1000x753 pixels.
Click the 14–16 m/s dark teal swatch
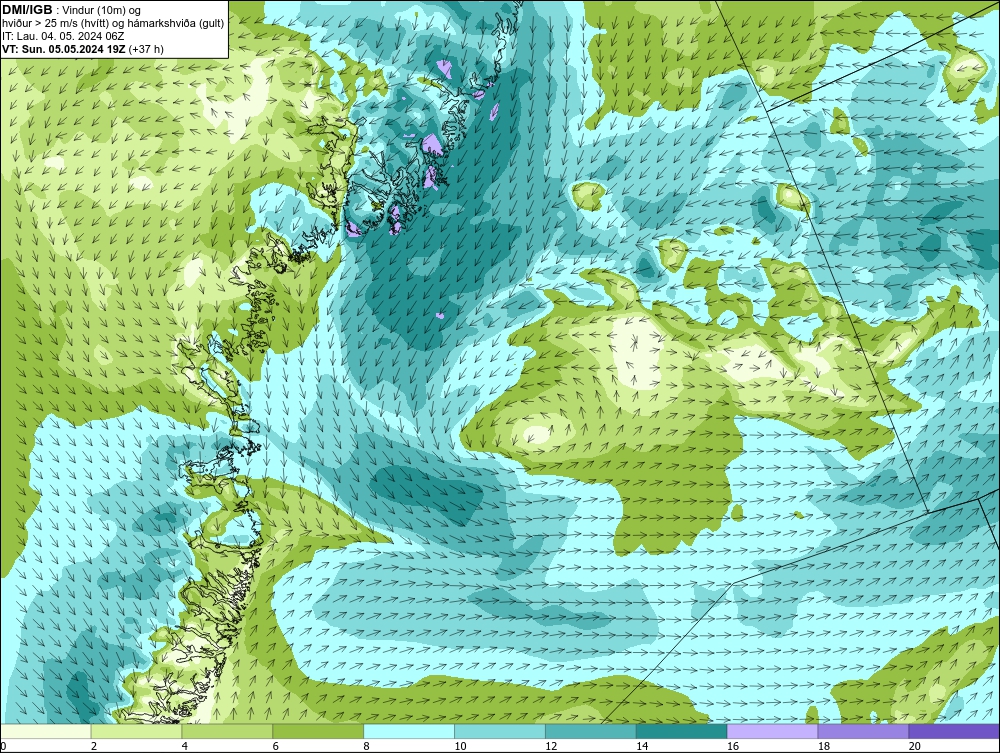click(682, 731)
